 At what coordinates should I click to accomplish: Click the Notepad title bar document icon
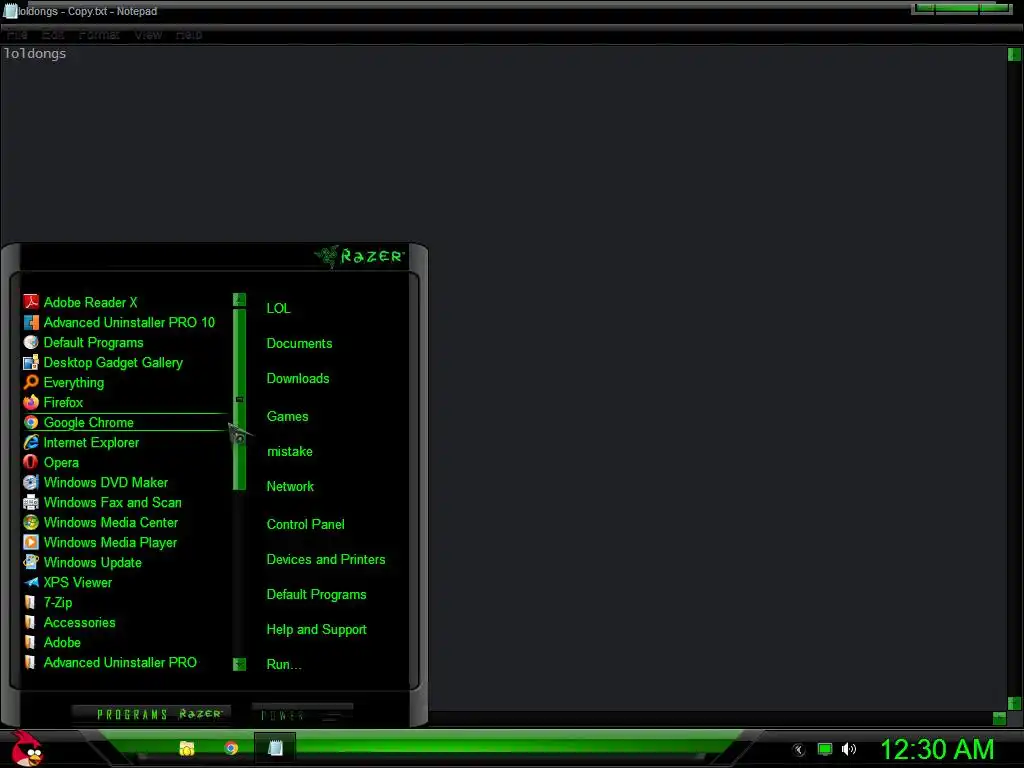[x=10, y=11]
